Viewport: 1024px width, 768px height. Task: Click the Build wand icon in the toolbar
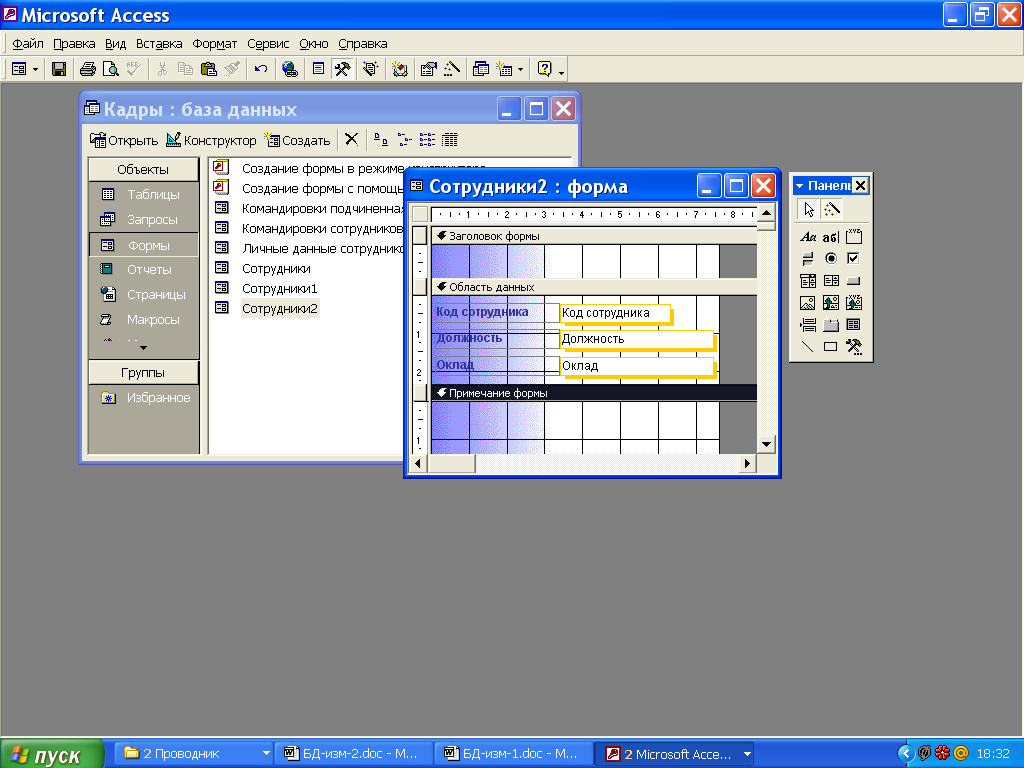452,69
